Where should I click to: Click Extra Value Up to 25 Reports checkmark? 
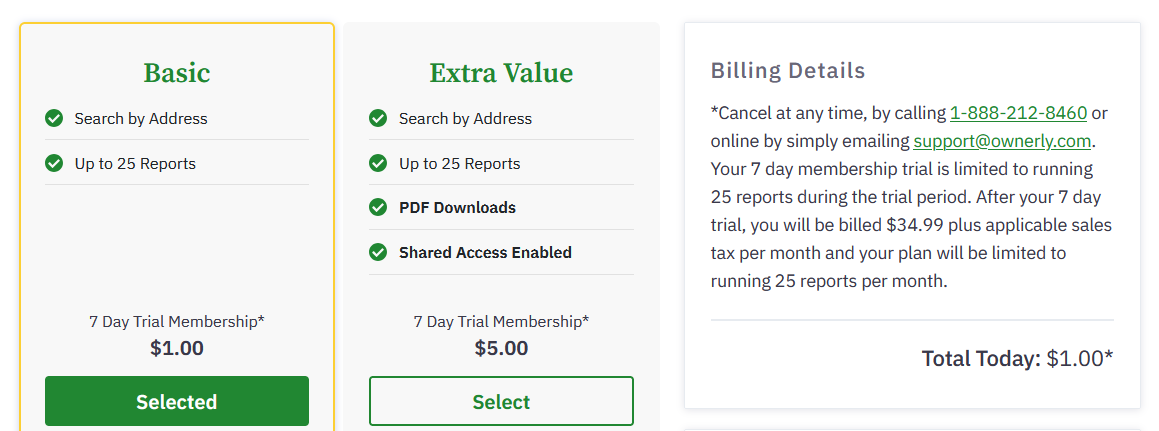(x=378, y=163)
